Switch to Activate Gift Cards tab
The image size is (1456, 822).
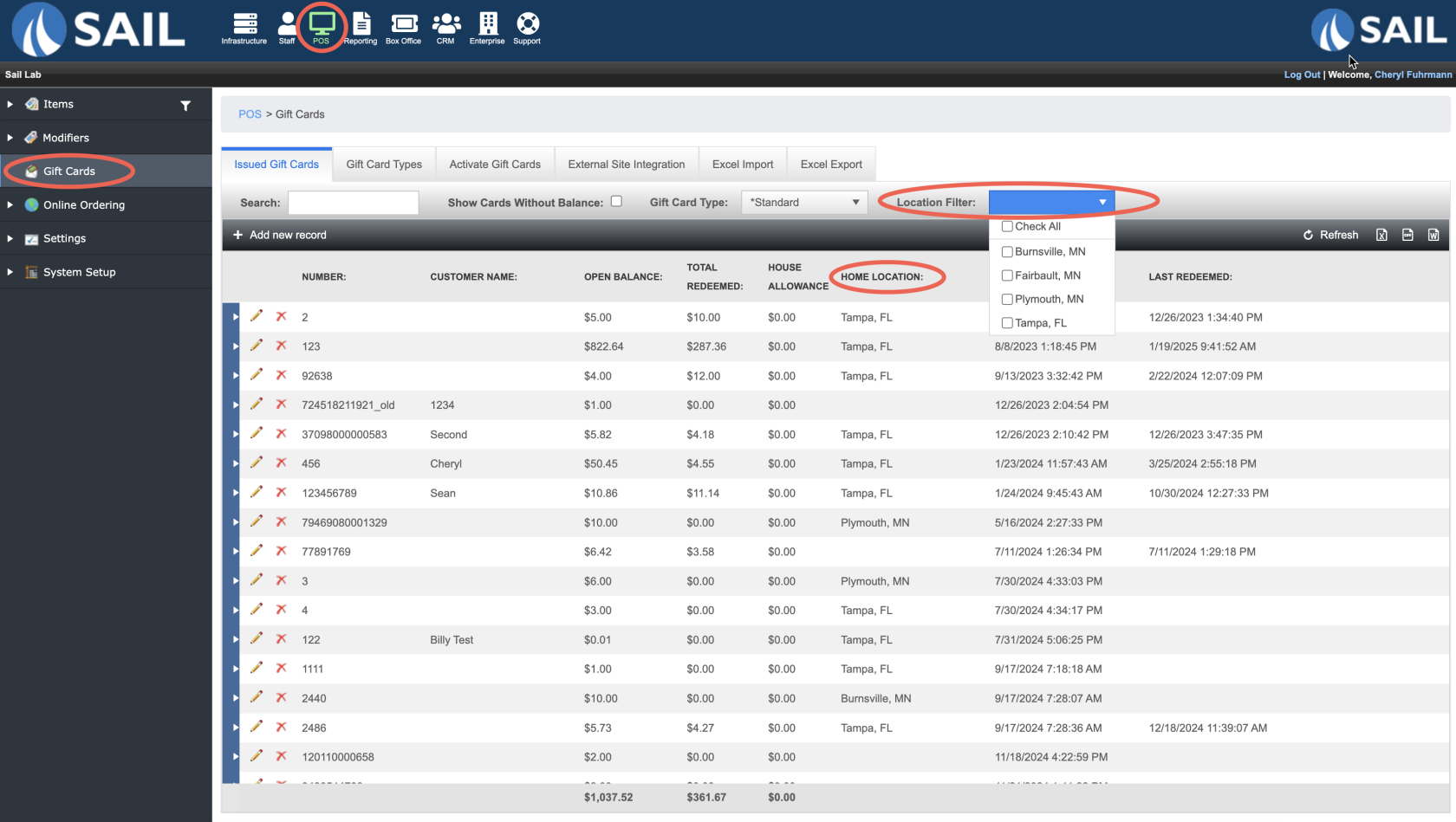[495, 165]
